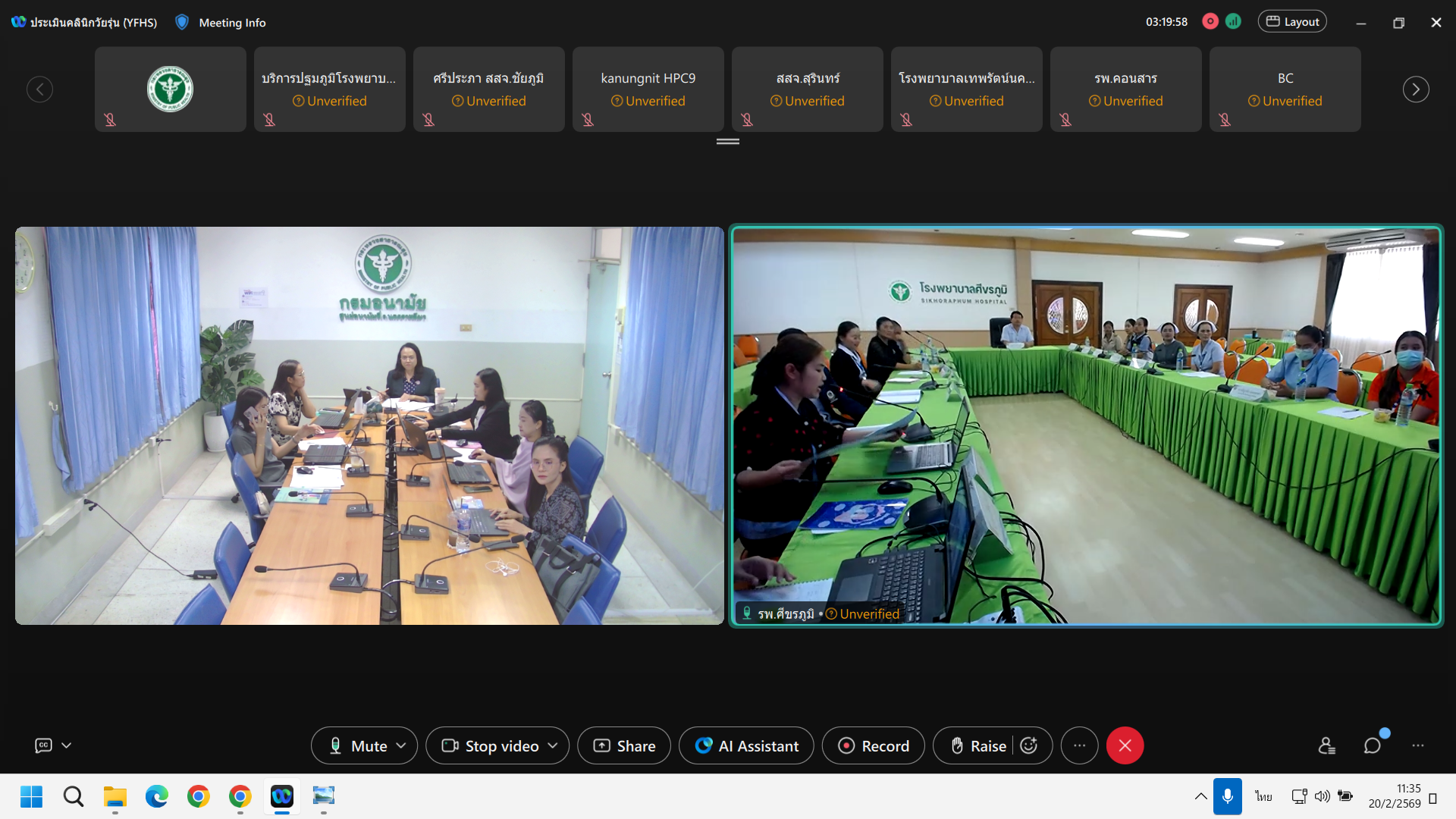Open the chat panel icon
Viewport: 1456px width, 819px height.
pyautogui.click(x=1372, y=745)
